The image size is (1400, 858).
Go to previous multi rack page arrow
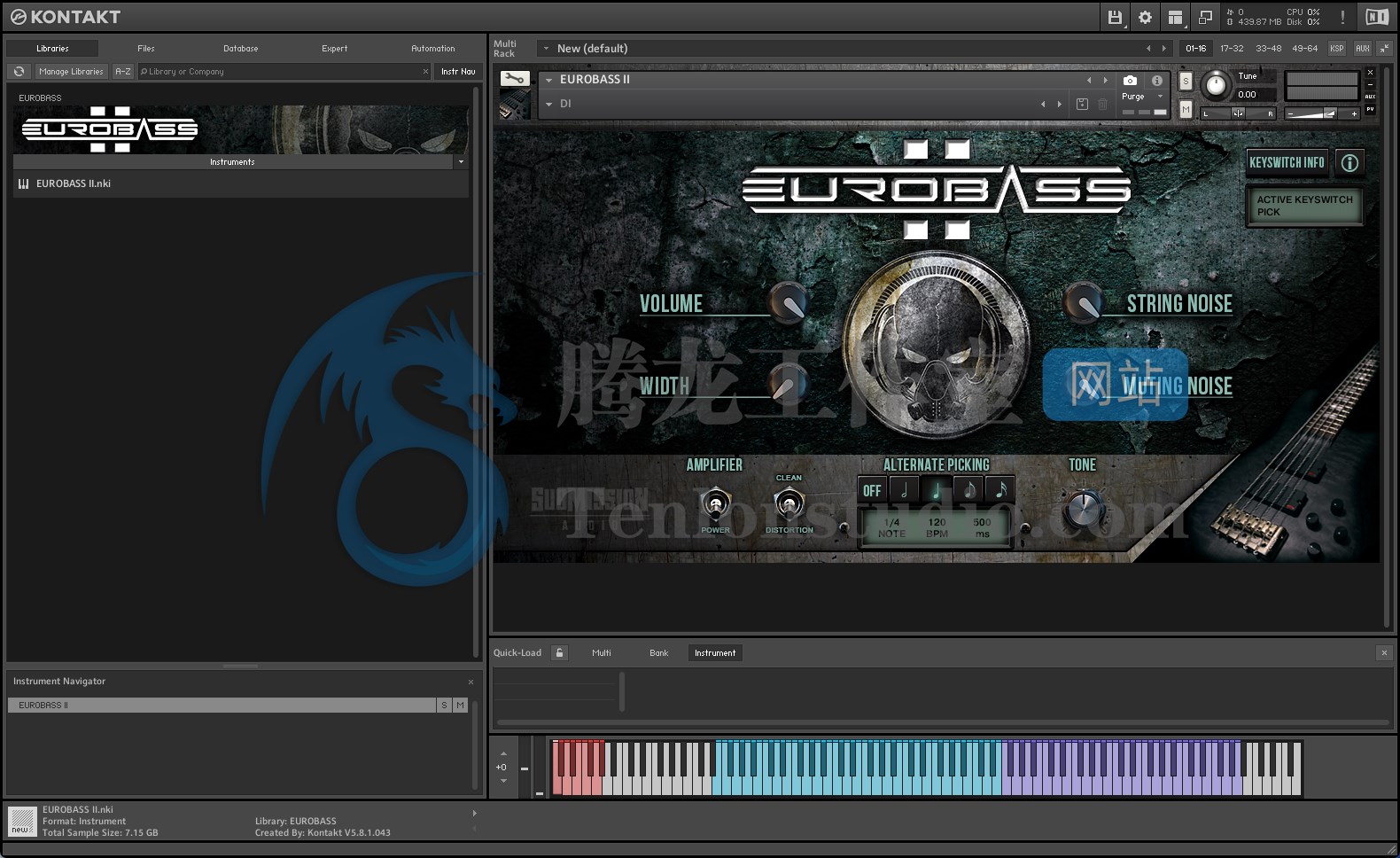[1148, 49]
